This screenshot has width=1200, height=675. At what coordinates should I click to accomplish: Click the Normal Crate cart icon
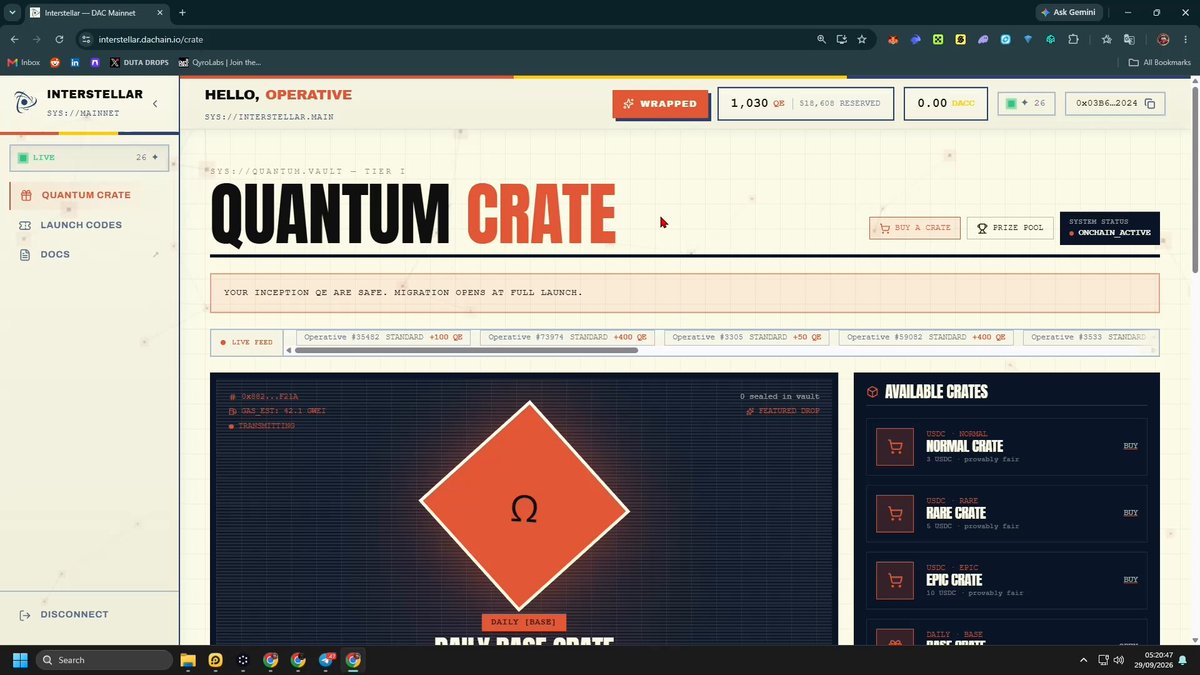click(895, 446)
